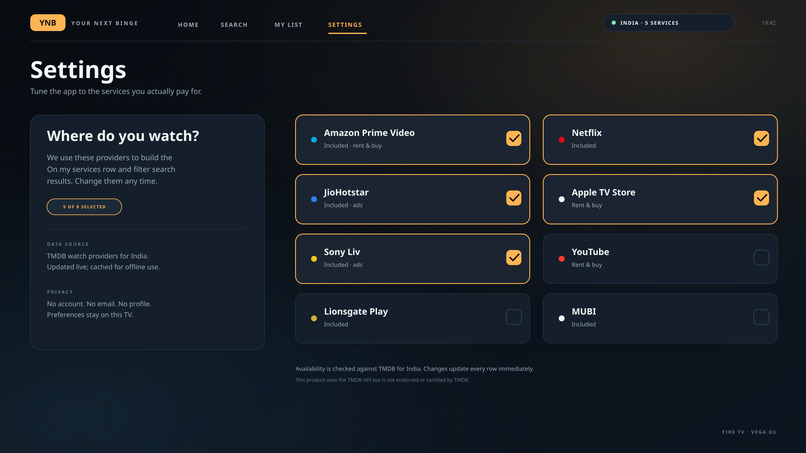Click 'Included · rent & buy' under Amazon Prime
Screen dimensions: 806x453
[x=353, y=146]
